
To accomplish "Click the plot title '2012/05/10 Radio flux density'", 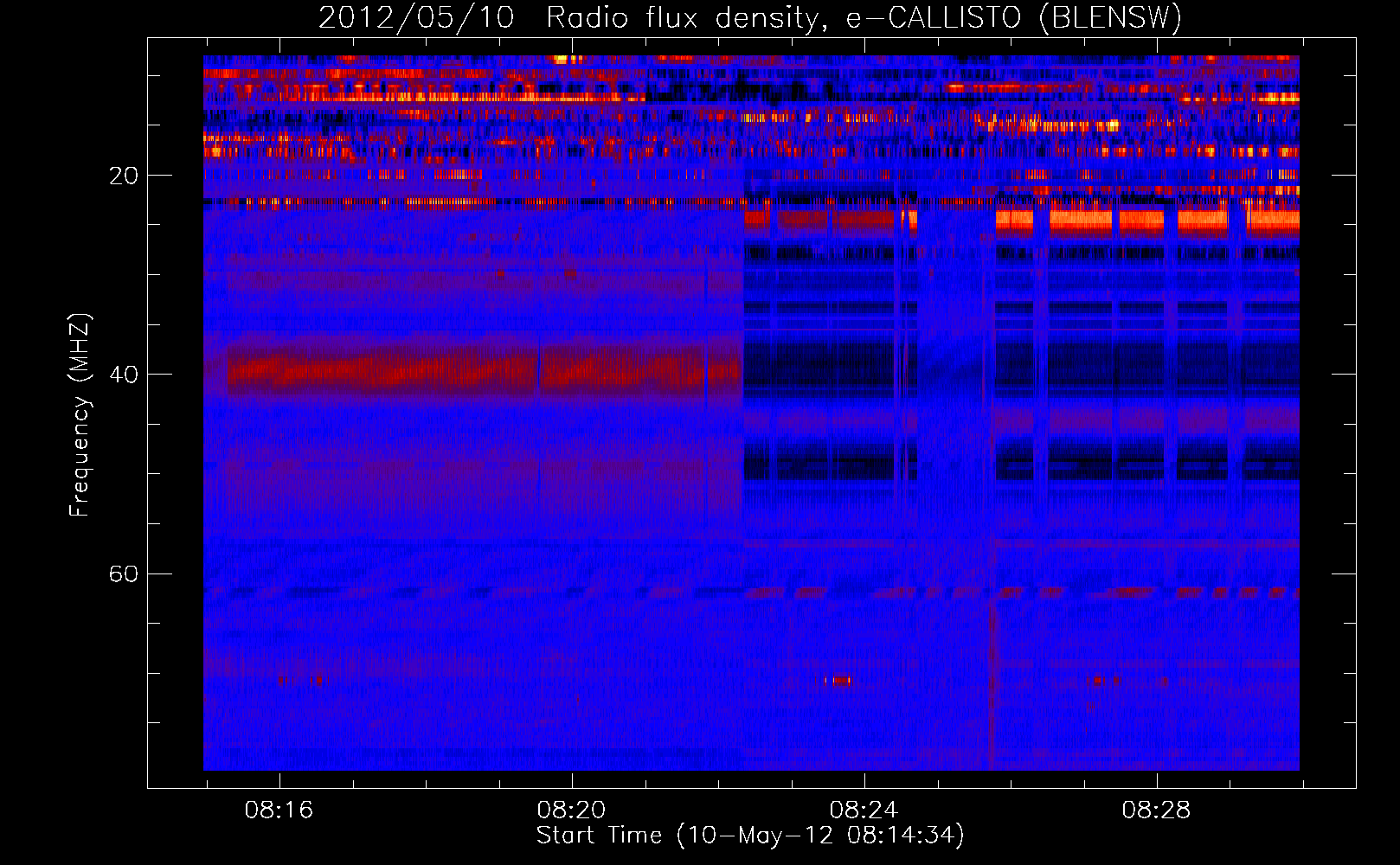I will [x=750, y=18].
